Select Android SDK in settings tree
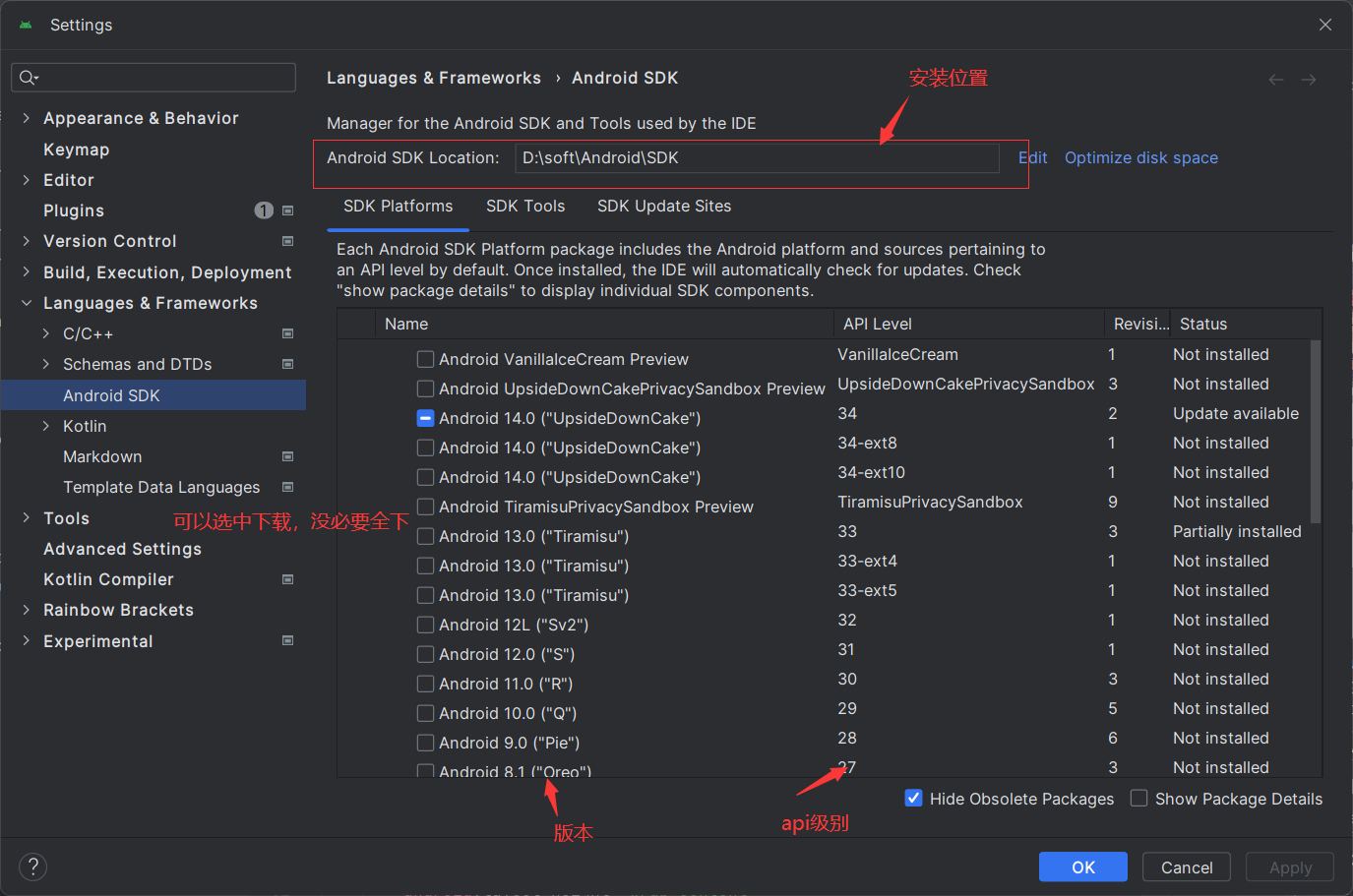 click(154, 395)
